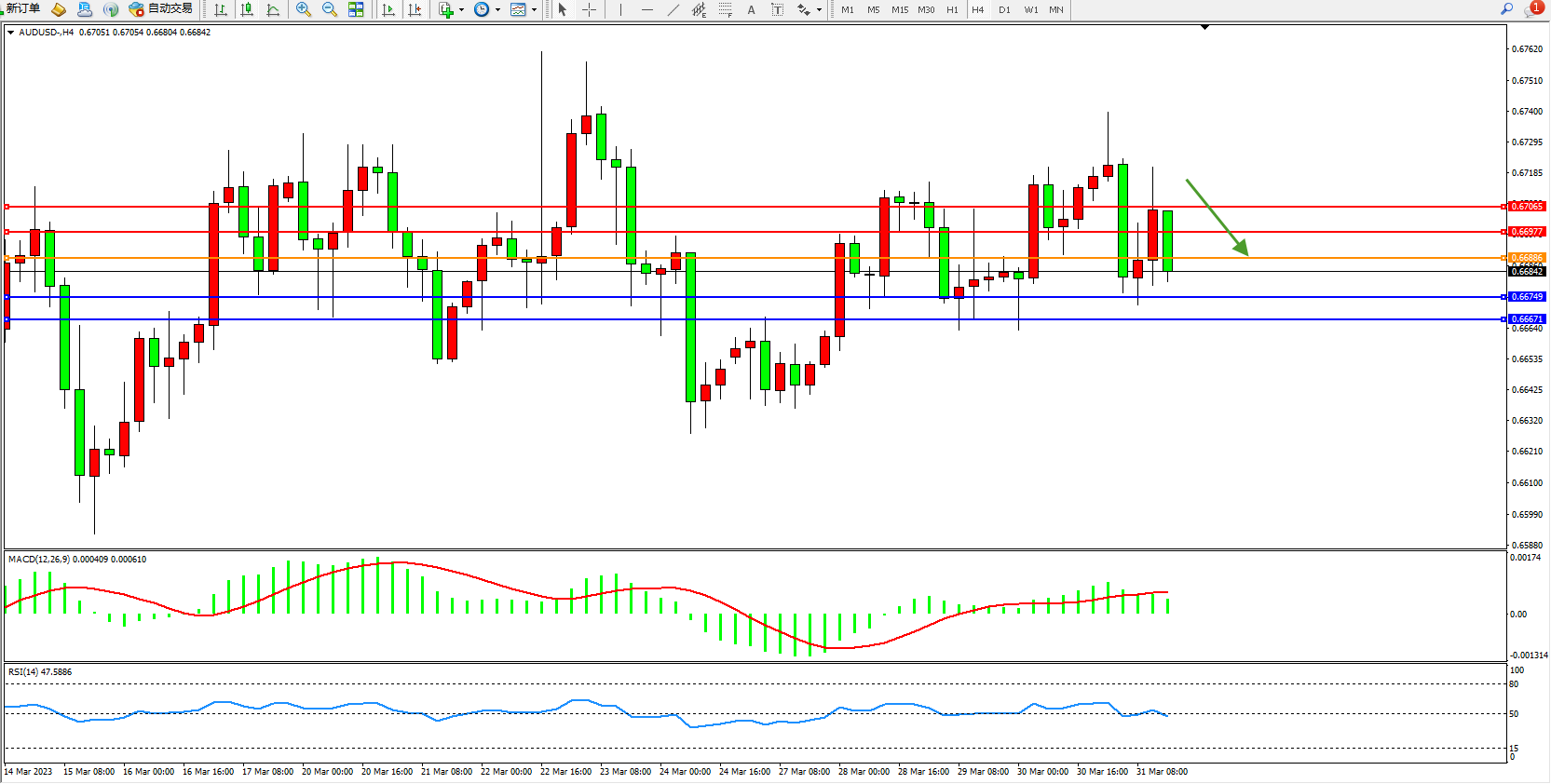Click the chart shift triangle marker
This screenshot has height=784, width=1551.
[x=1204, y=28]
